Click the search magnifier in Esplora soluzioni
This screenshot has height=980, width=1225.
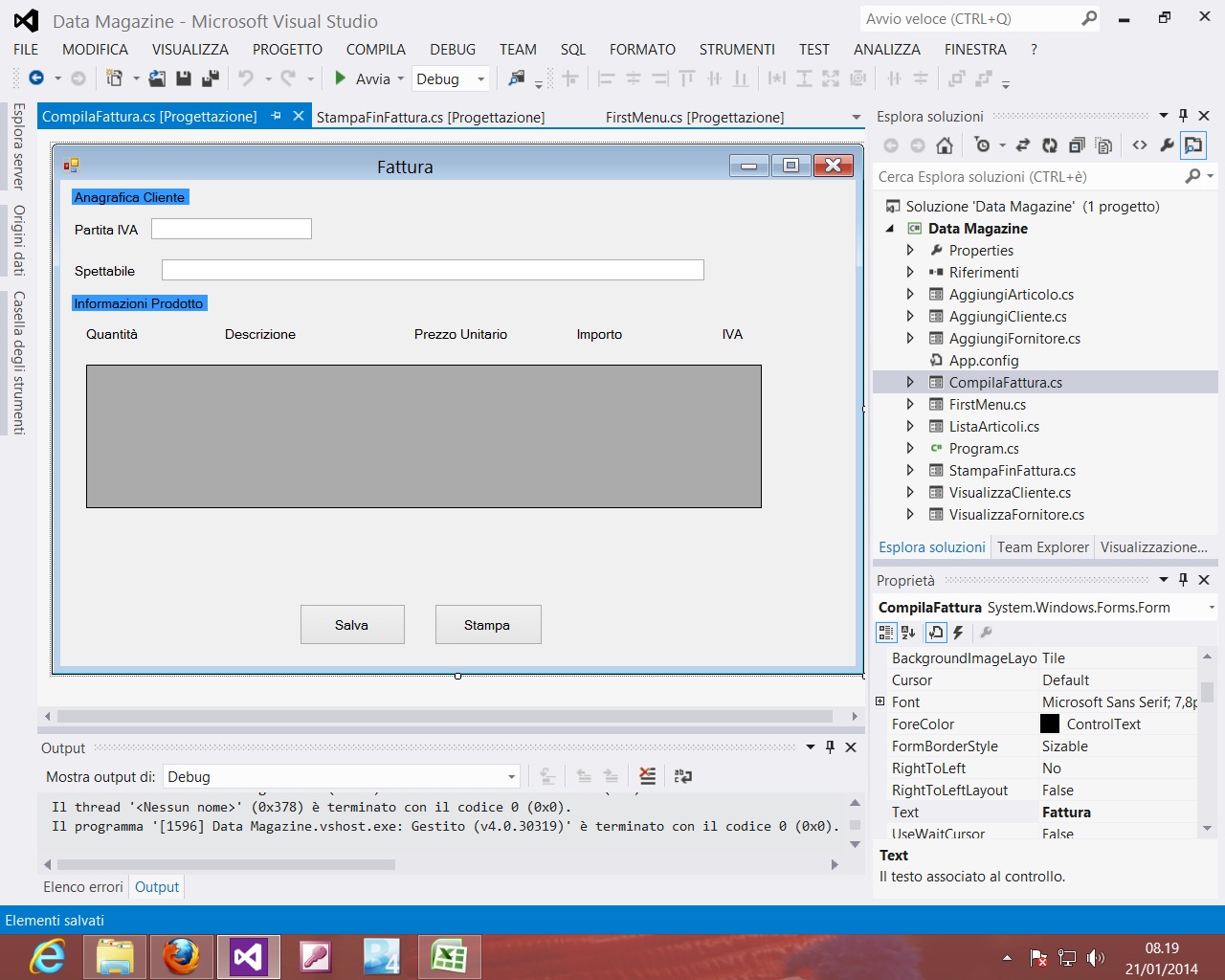click(1192, 176)
